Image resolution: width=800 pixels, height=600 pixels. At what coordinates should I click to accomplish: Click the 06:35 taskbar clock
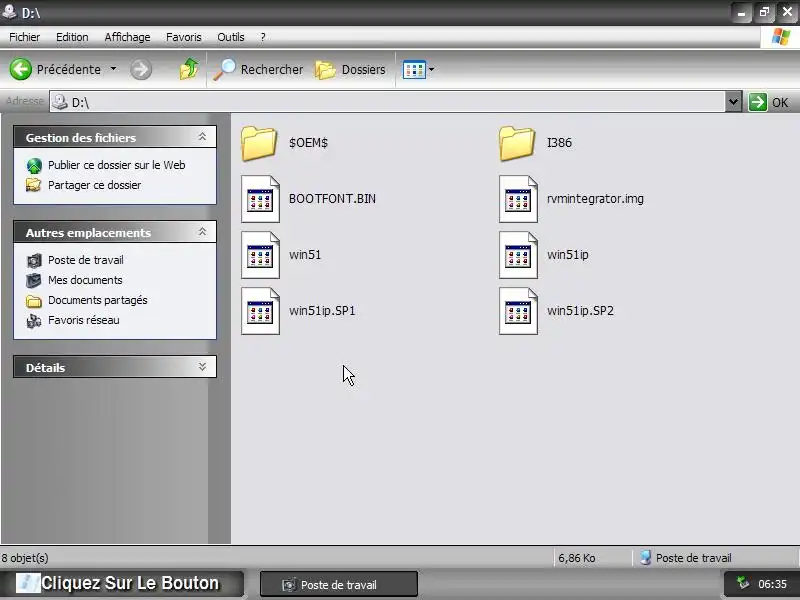(772, 584)
